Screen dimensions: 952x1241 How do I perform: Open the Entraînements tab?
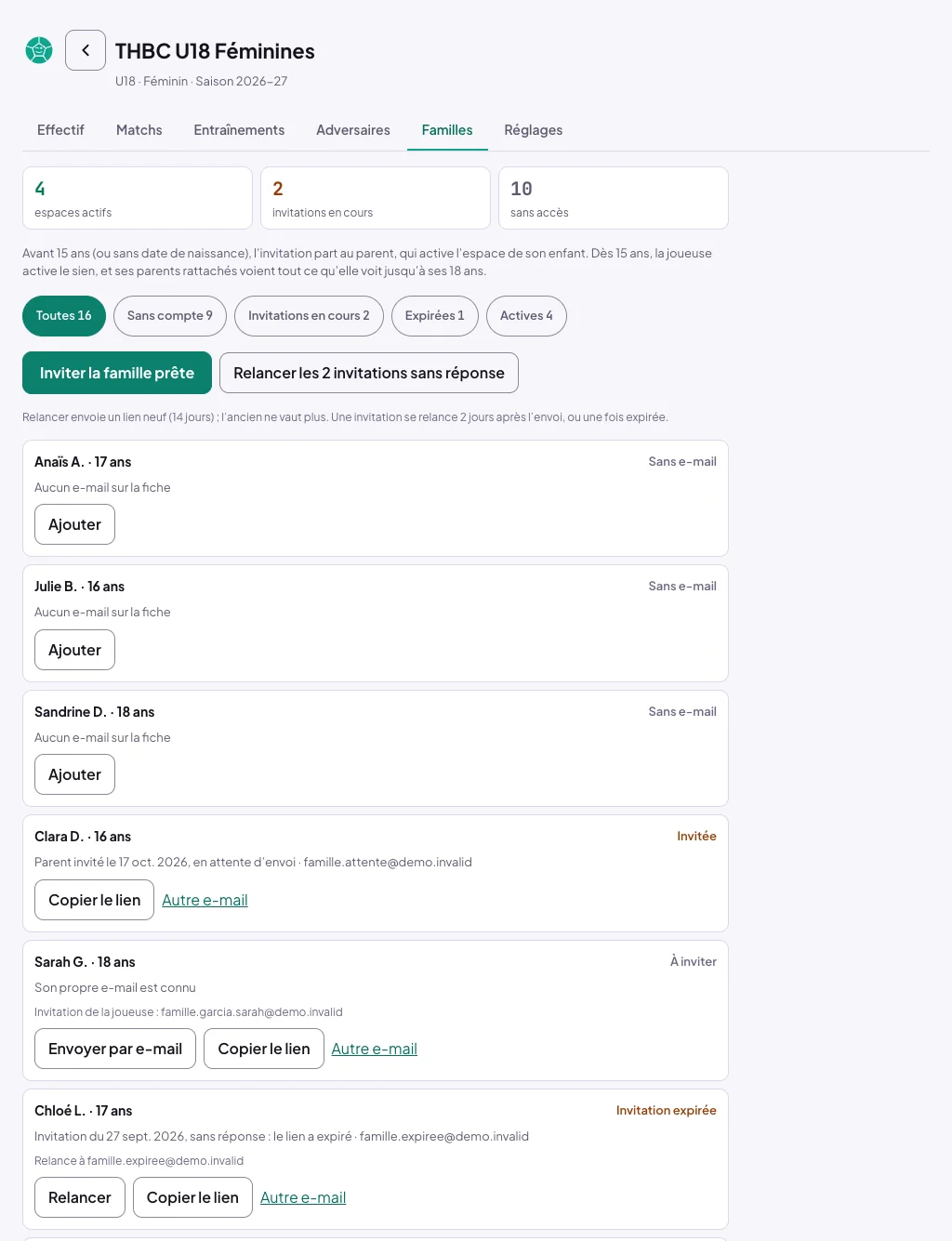[239, 130]
